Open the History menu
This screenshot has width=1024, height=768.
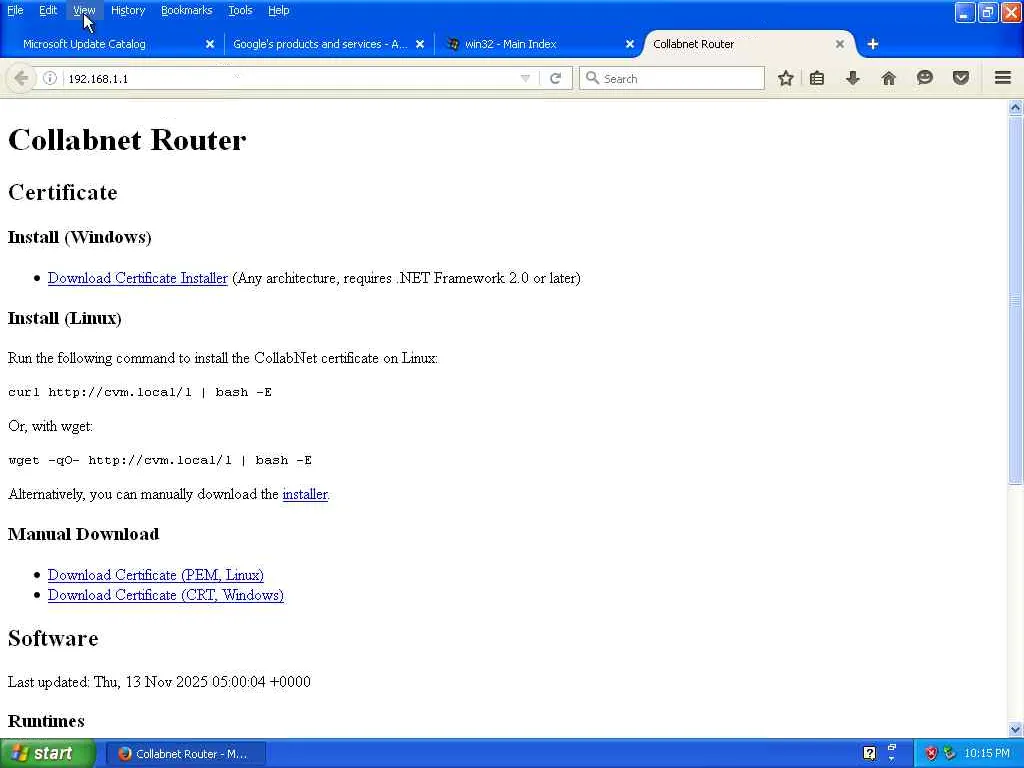127,10
